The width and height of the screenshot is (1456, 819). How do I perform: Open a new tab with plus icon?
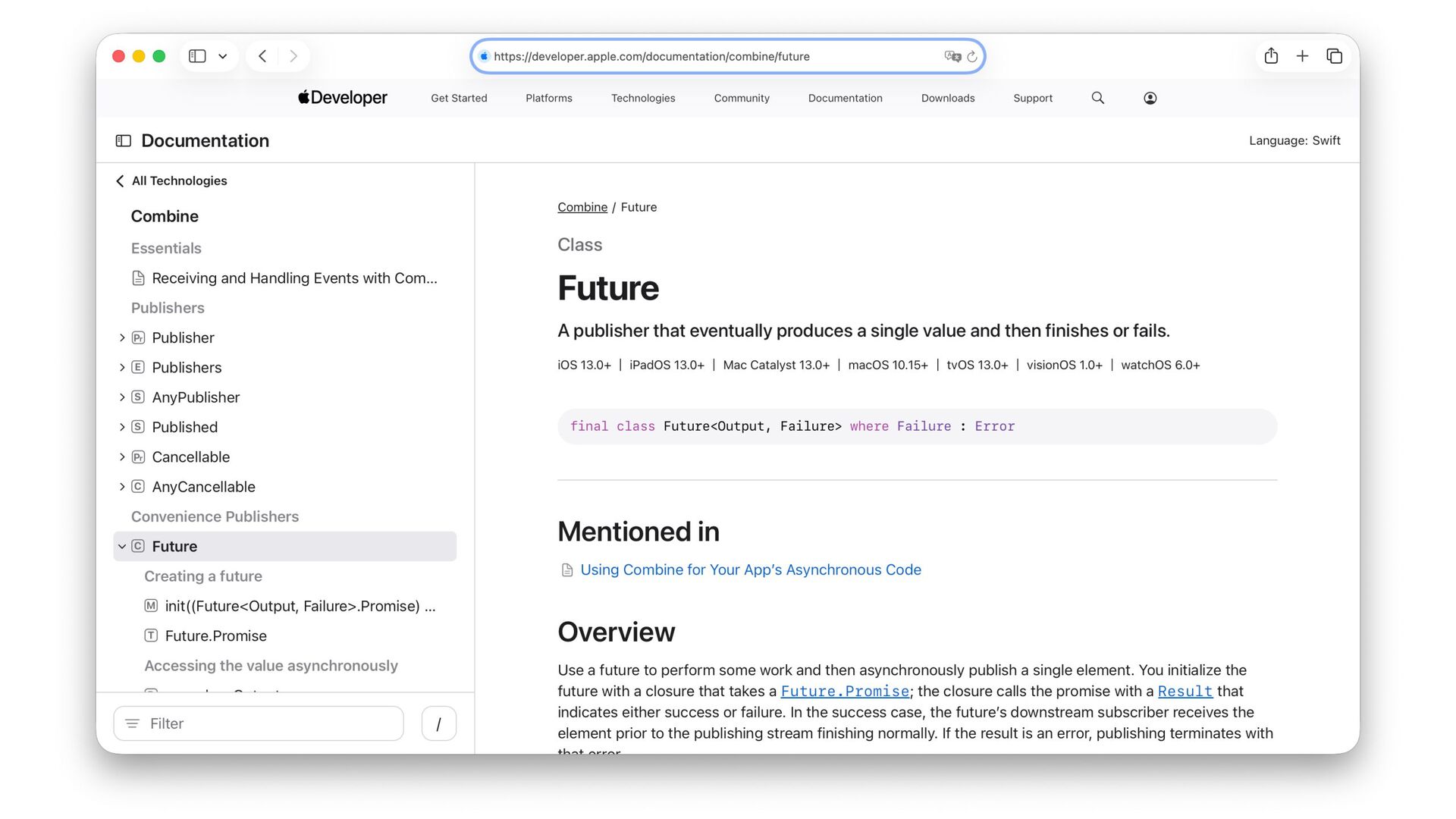point(1302,56)
